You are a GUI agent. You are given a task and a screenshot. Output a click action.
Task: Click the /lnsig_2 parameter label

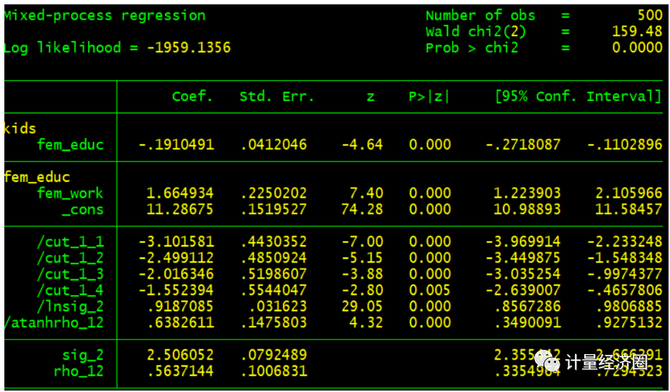(70, 307)
